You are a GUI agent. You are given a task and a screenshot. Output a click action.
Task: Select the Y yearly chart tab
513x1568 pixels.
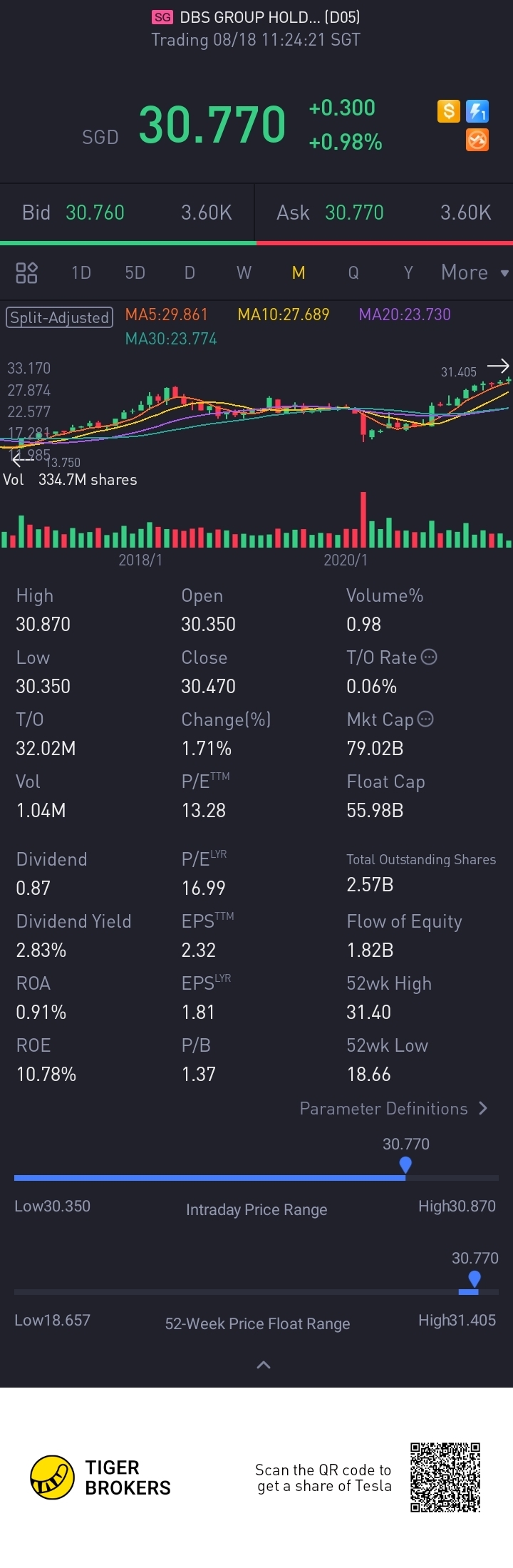(x=408, y=272)
